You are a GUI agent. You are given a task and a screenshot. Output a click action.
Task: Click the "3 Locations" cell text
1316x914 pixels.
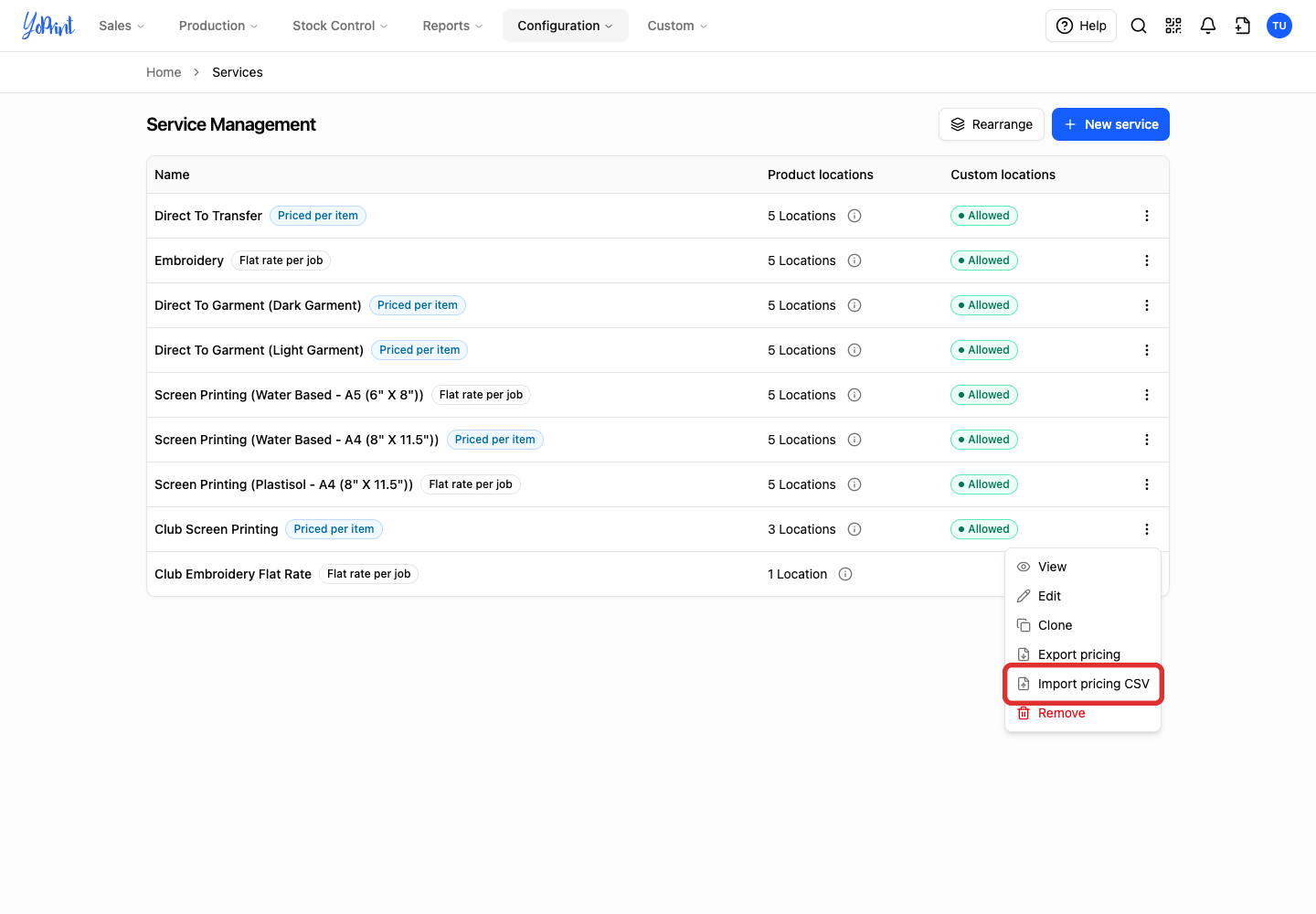tap(801, 529)
